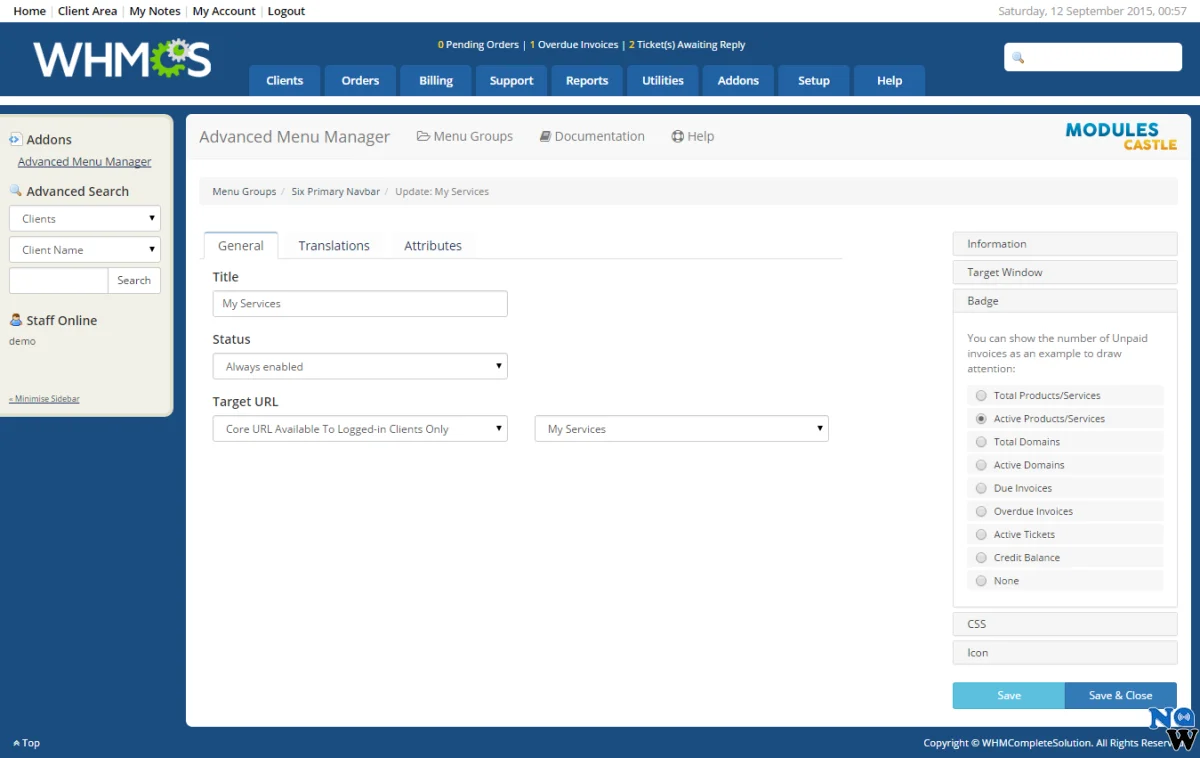Click the Documentation book icon
The image size is (1200, 758).
click(x=545, y=136)
